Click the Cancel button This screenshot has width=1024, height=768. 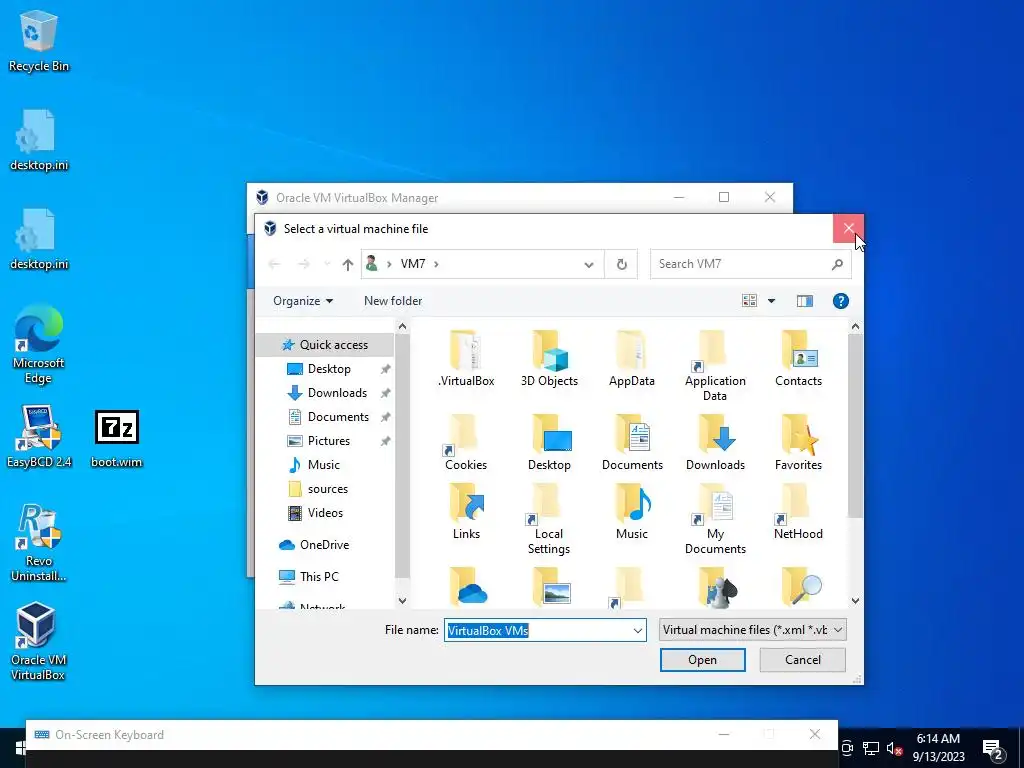803,660
